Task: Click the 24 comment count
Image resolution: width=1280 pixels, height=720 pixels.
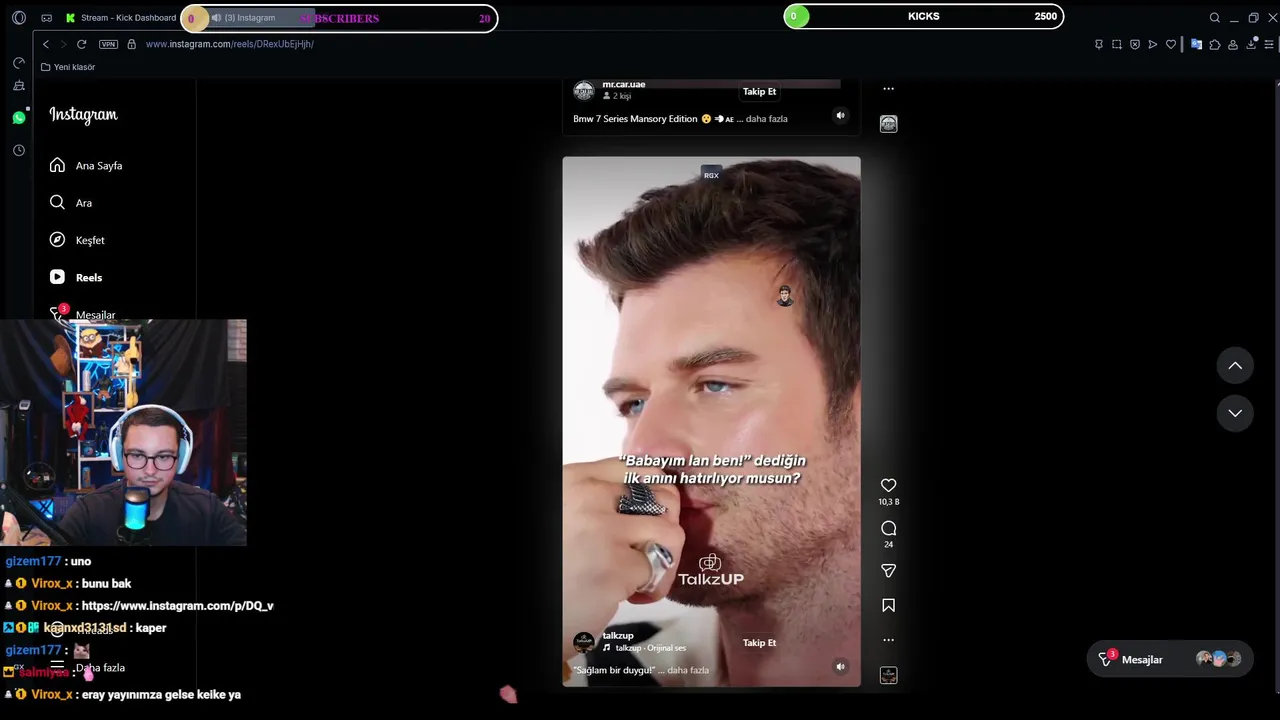Action: (x=888, y=545)
